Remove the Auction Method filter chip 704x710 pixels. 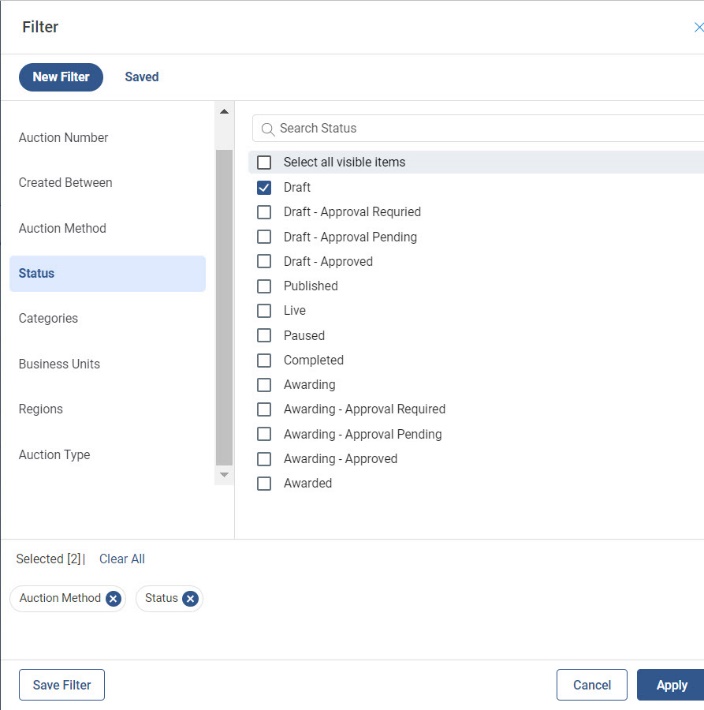click(113, 599)
